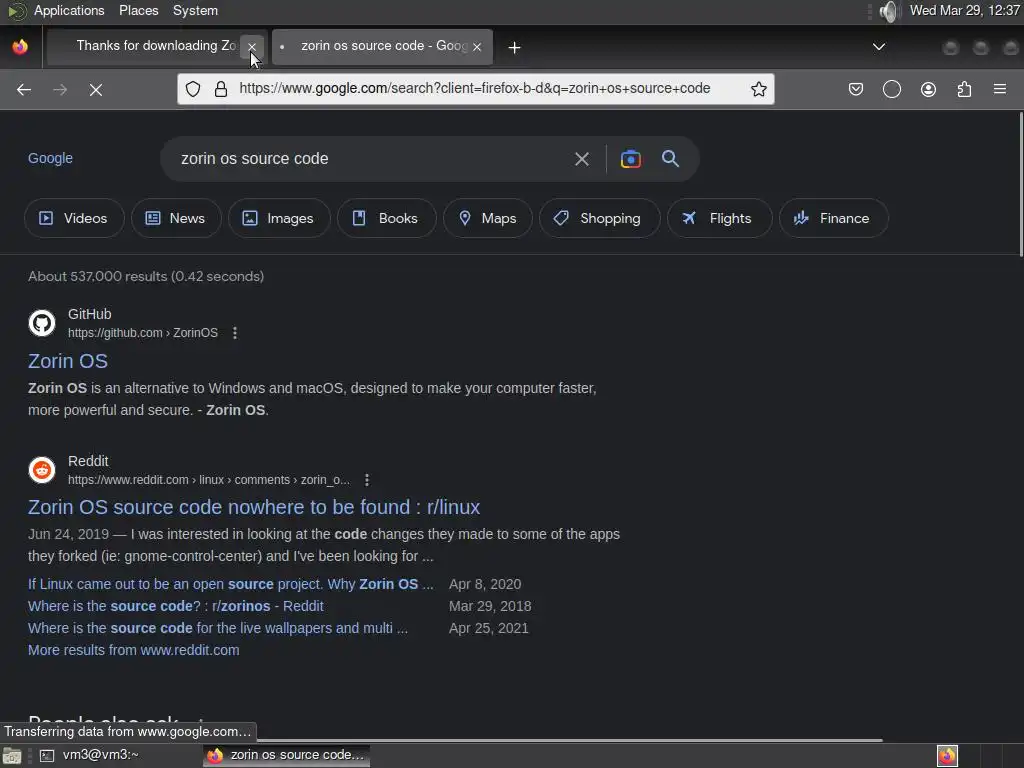Filter results by Shopping
The height and width of the screenshot is (768, 1024).
pyautogui.click(x=600, y=218)
